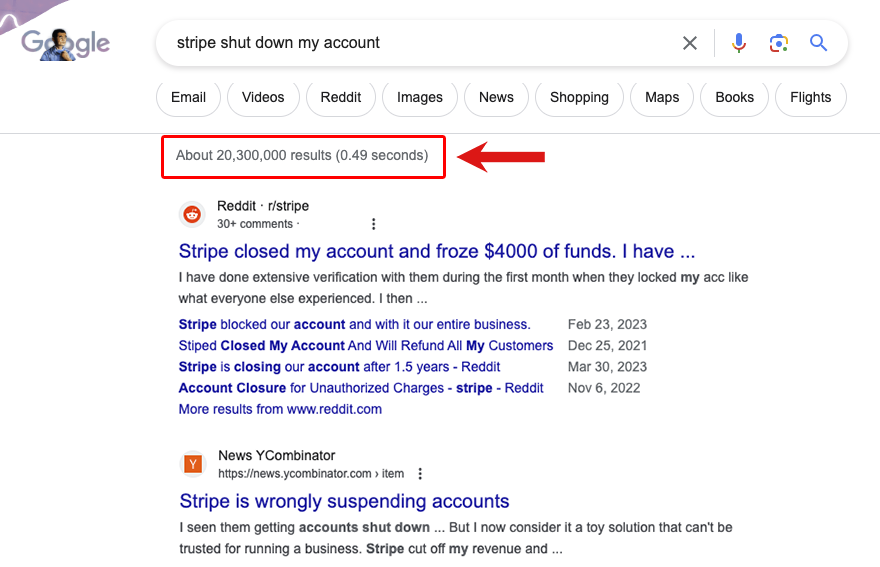
Task: Click the 'Mar 30, 2023' date
Action: pyautogui.click(x=607, y=367)
